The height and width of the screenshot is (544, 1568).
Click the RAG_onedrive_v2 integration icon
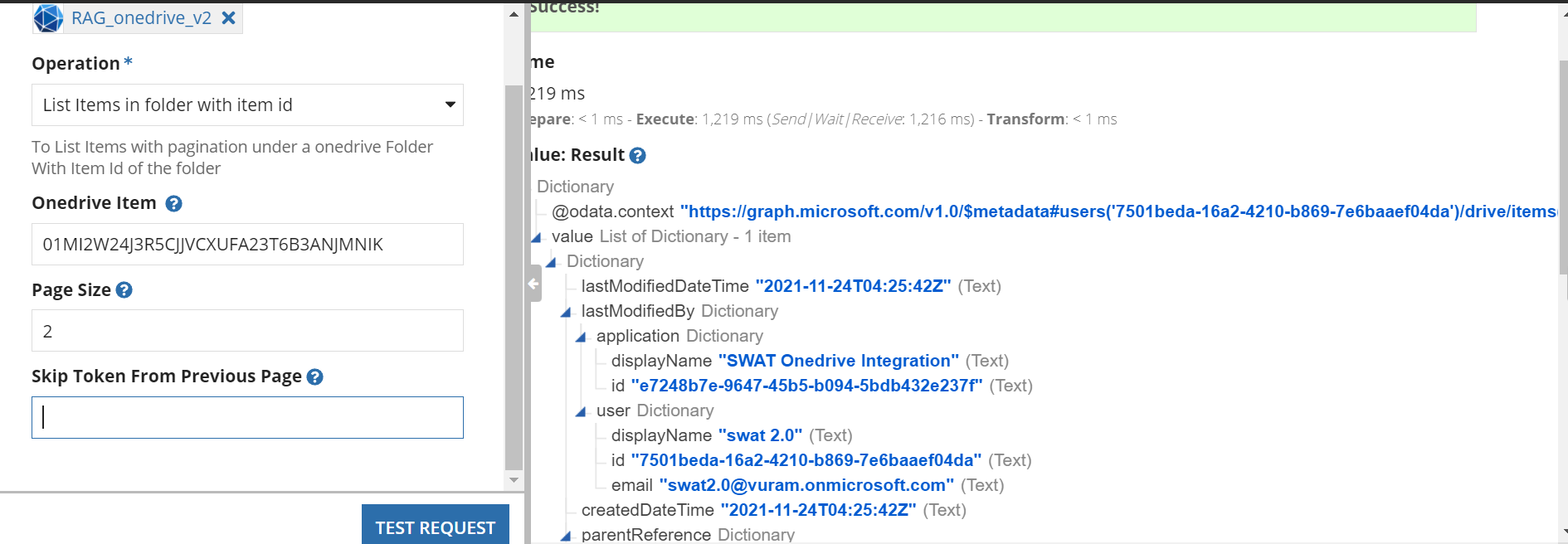(49, 17)
